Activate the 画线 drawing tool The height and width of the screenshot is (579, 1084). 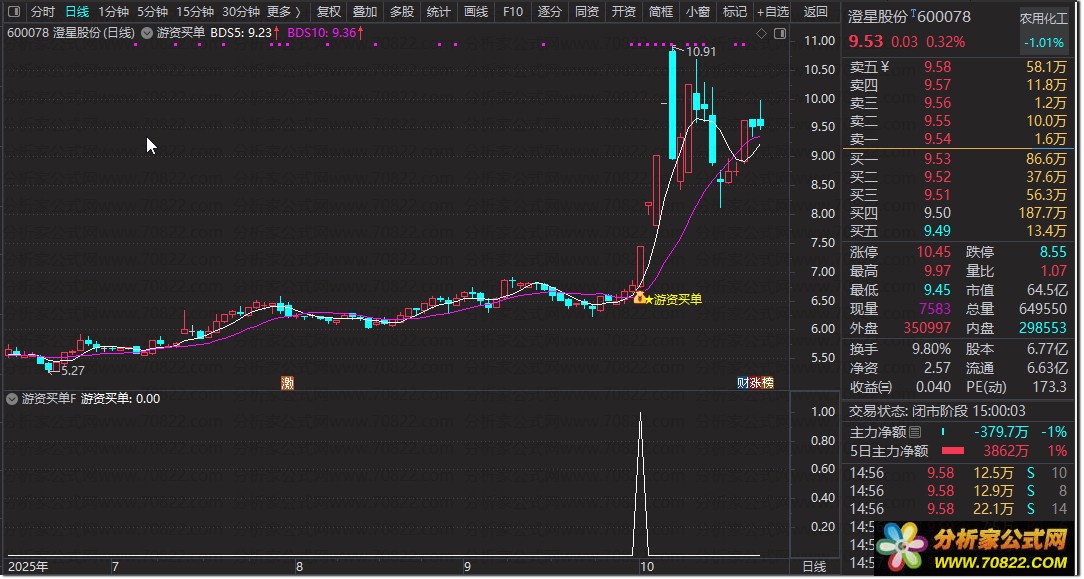pyautogui.click(x=476, y=12)
